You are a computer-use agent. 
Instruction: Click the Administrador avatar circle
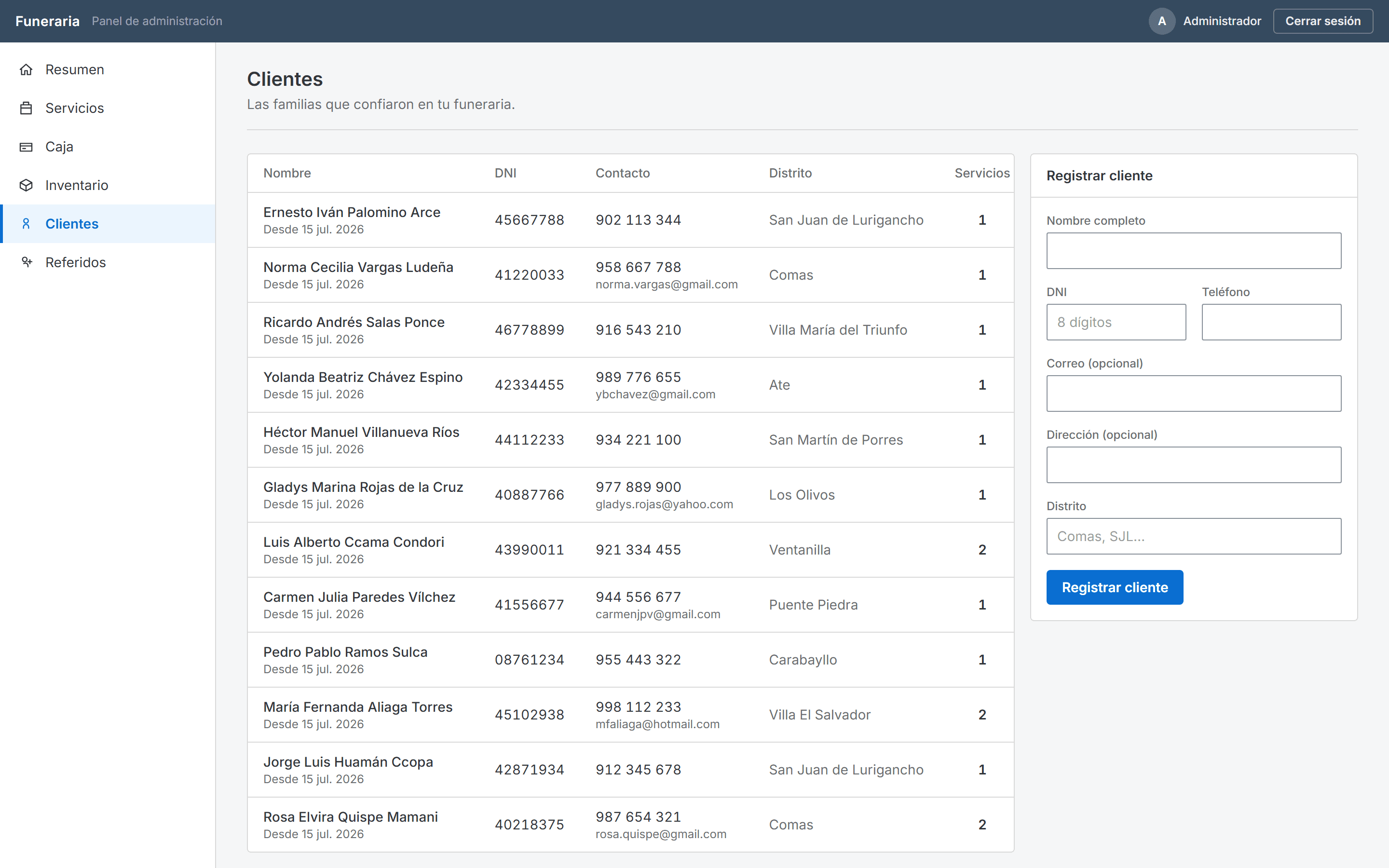[x=1162, y=21]
